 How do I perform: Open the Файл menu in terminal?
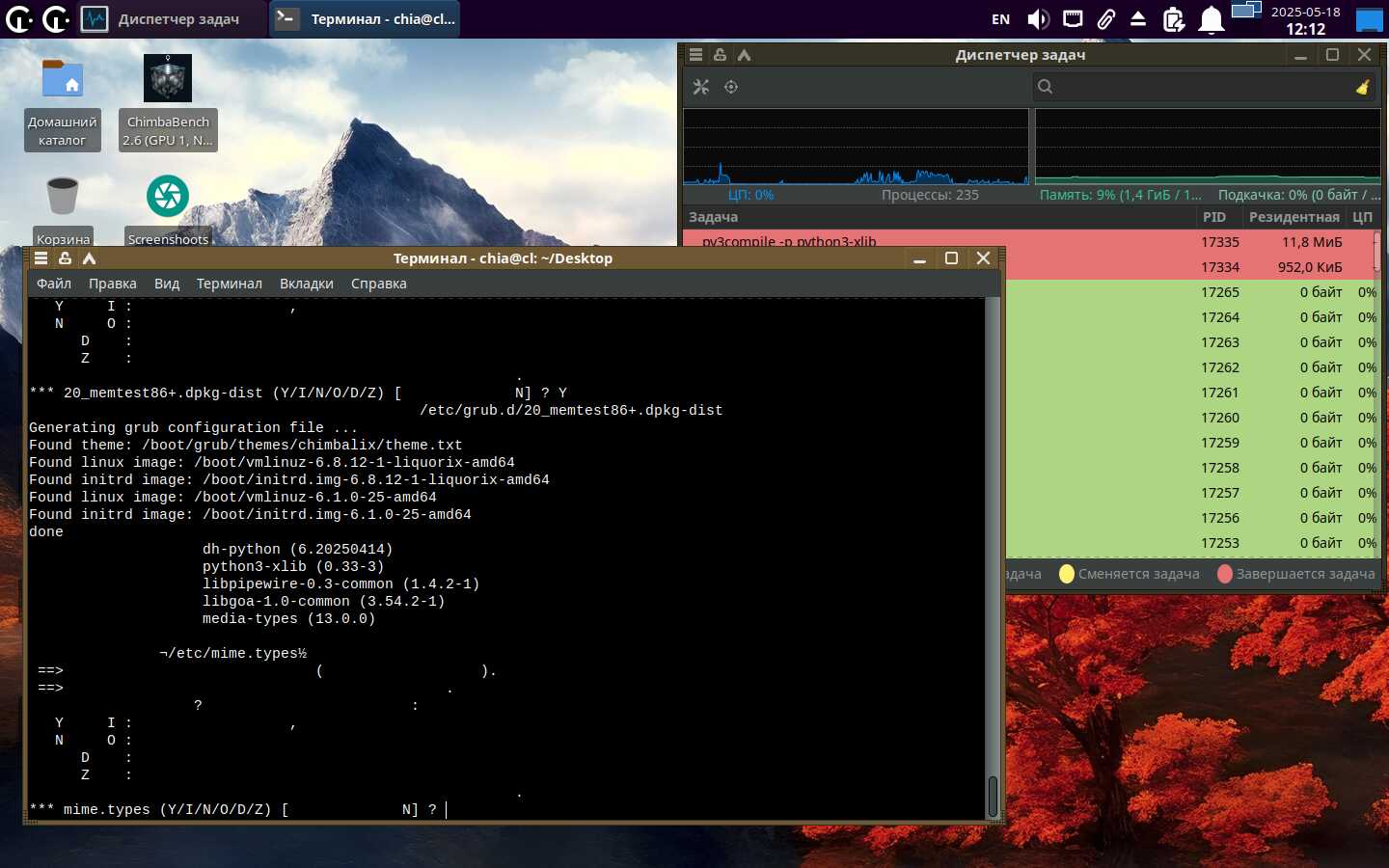(x=54, y=284)
